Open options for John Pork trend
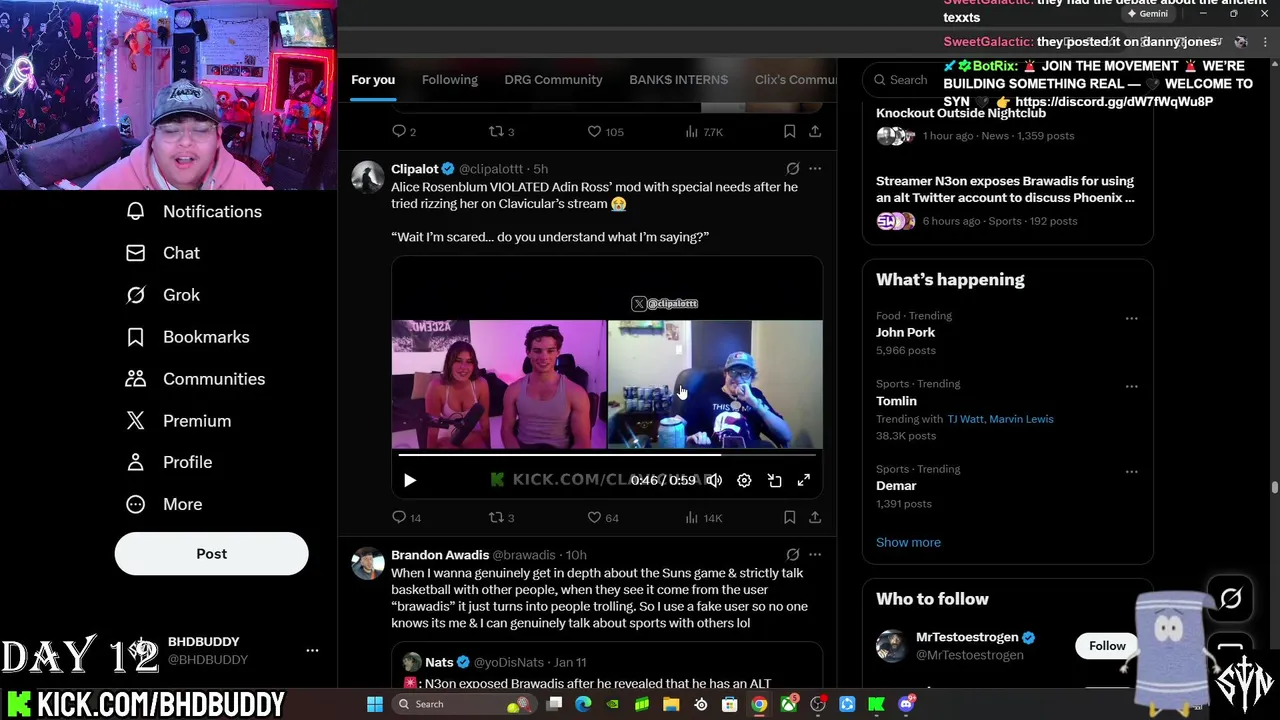This screenshot has height=720, width=1280. tap(1131, 319)
